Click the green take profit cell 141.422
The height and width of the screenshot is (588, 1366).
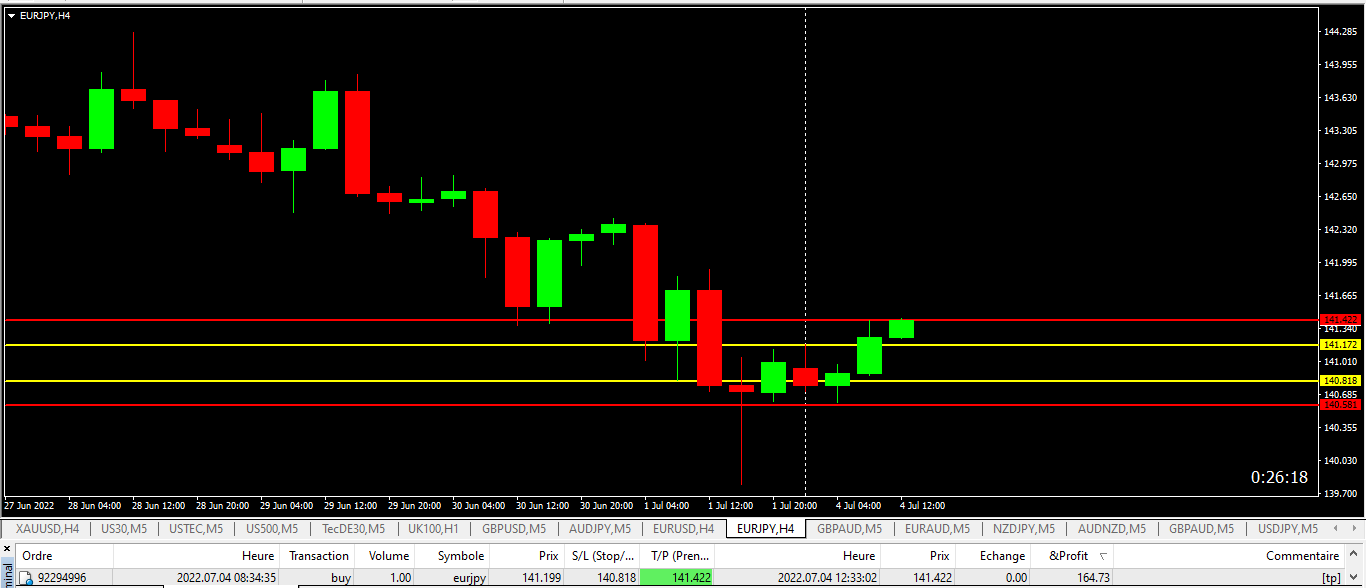pyautogui.click(x=677, y=578)
